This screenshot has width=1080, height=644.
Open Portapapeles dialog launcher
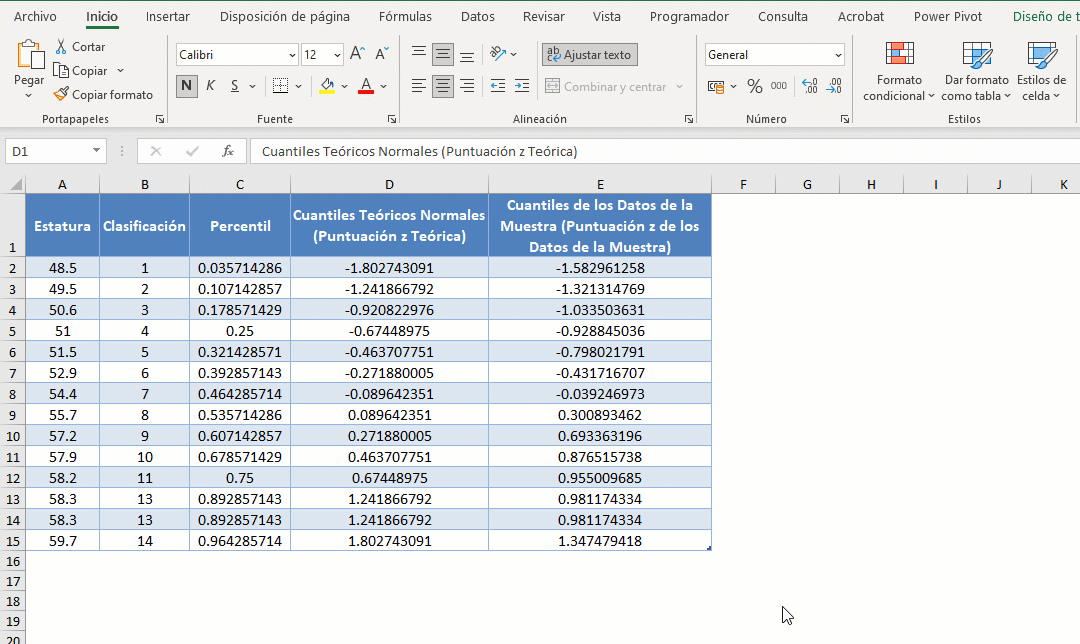click(160, 119)
